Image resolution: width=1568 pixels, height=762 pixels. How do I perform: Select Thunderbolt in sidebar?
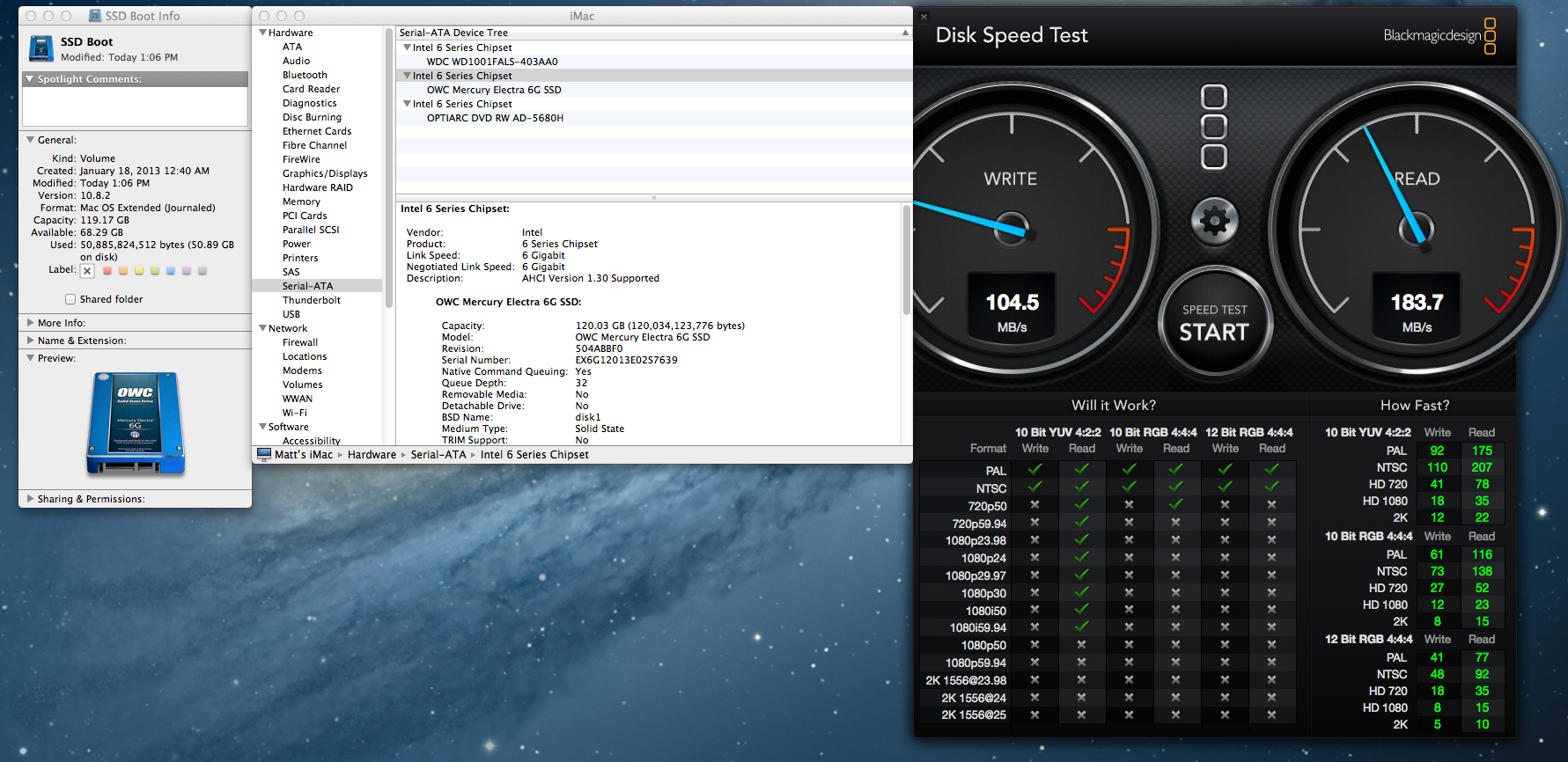(x=312, y=300)
